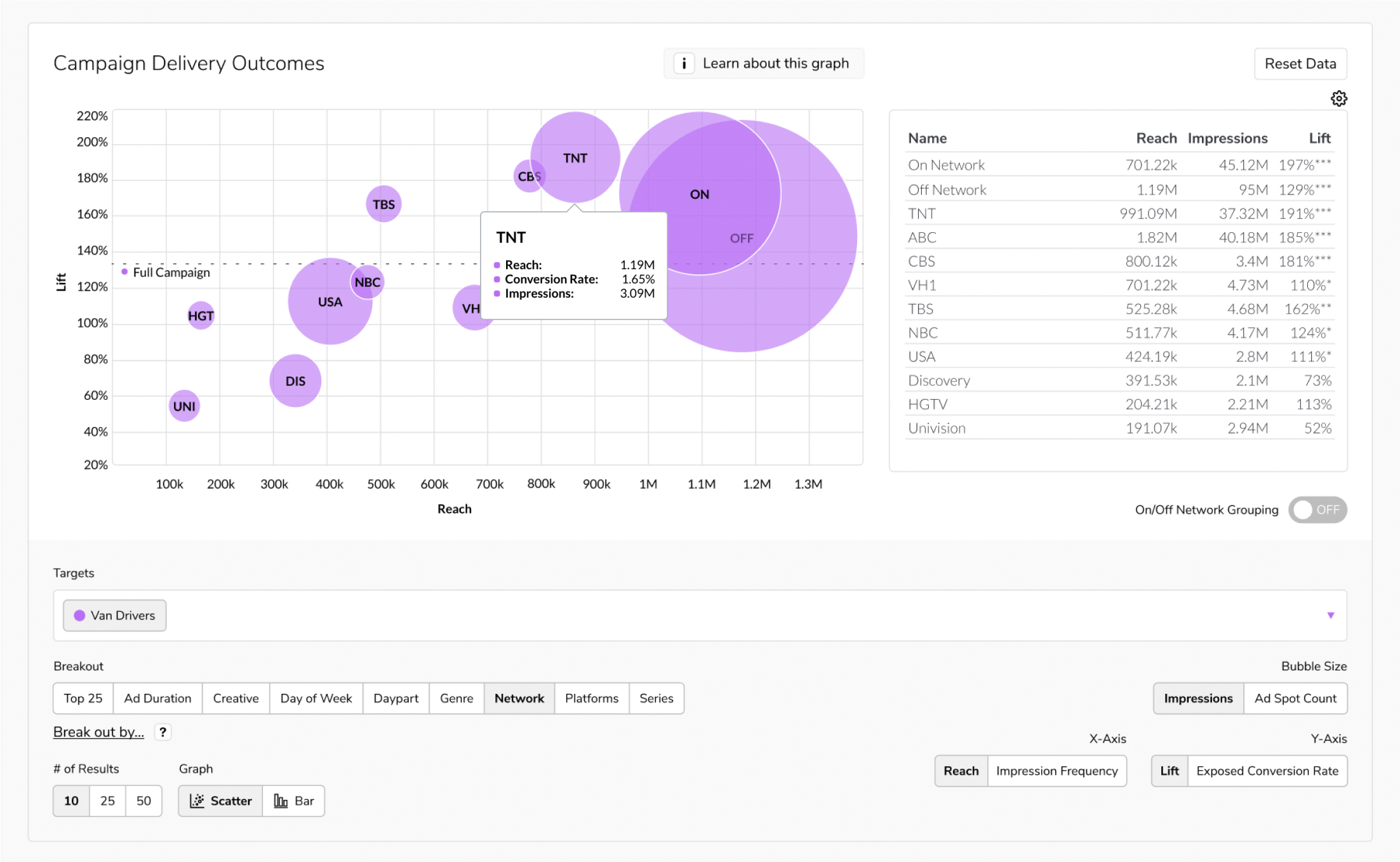Sort table by Reach column header
This screenshot has height=862, width=1400.
[1156, 138]
